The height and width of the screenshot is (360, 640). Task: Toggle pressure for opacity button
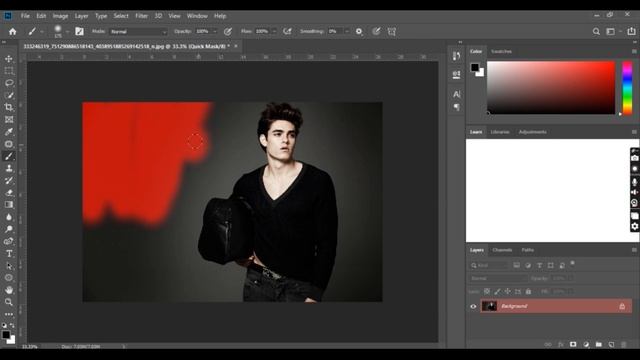[x=228, y=31]
